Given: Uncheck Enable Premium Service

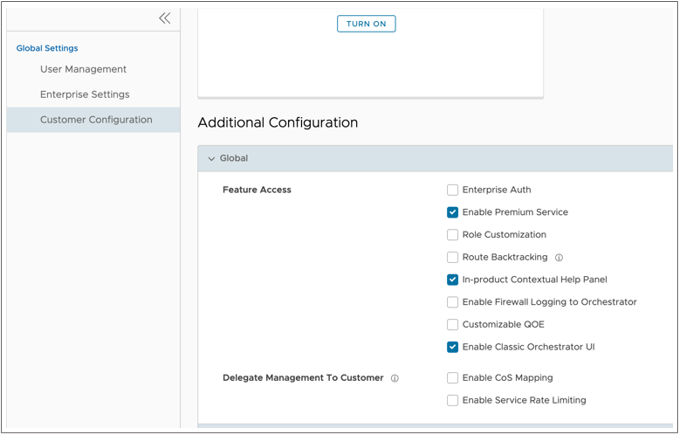Looking at the screenshot, I should coord(453,212).
